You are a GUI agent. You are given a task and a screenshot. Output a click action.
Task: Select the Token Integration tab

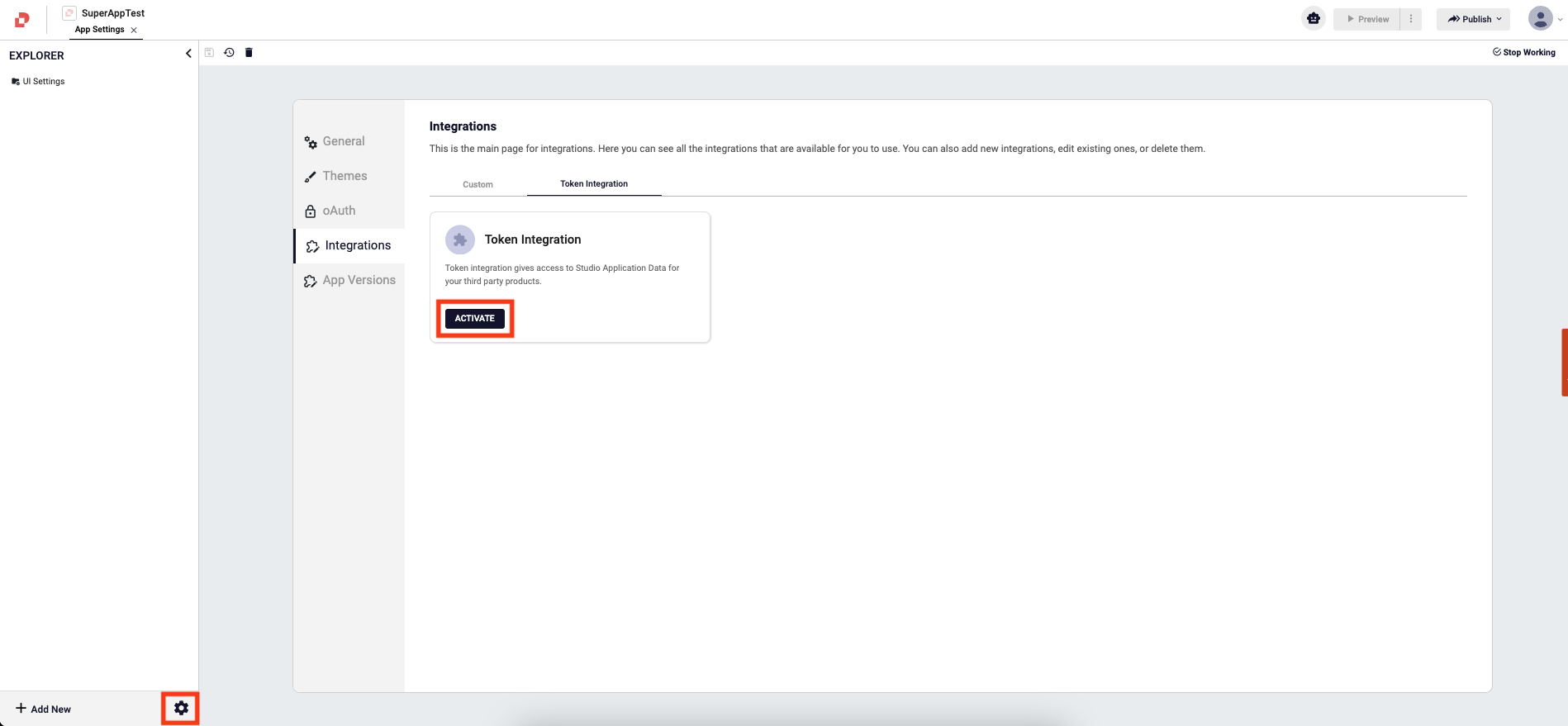594,184
